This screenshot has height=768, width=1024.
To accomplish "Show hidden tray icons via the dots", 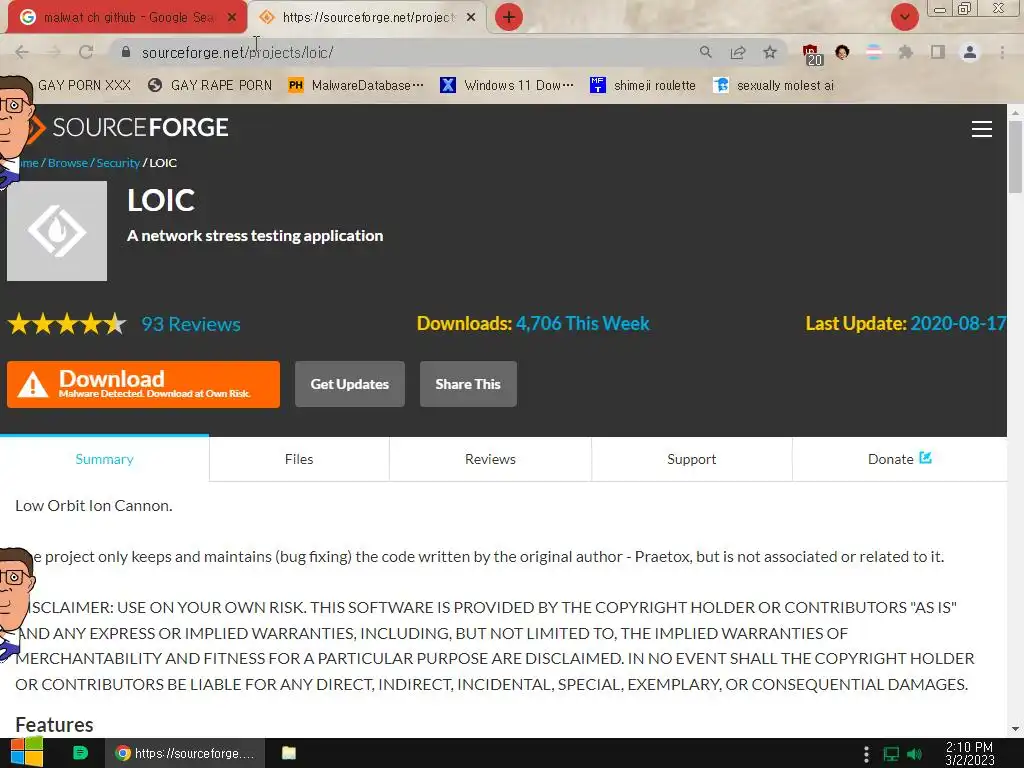I will (866, 754).
